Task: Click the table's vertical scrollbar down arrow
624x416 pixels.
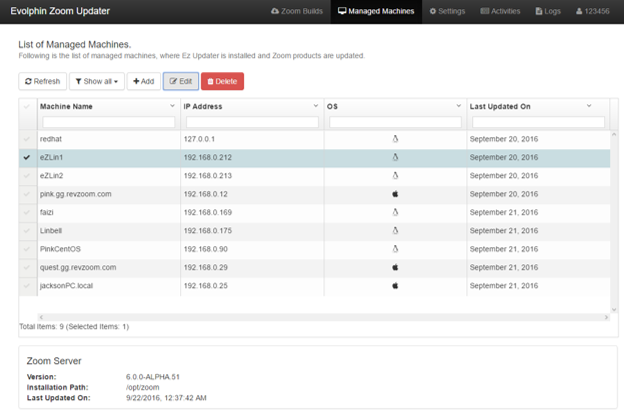Action: pyautogui.click(x=614, y=310)
